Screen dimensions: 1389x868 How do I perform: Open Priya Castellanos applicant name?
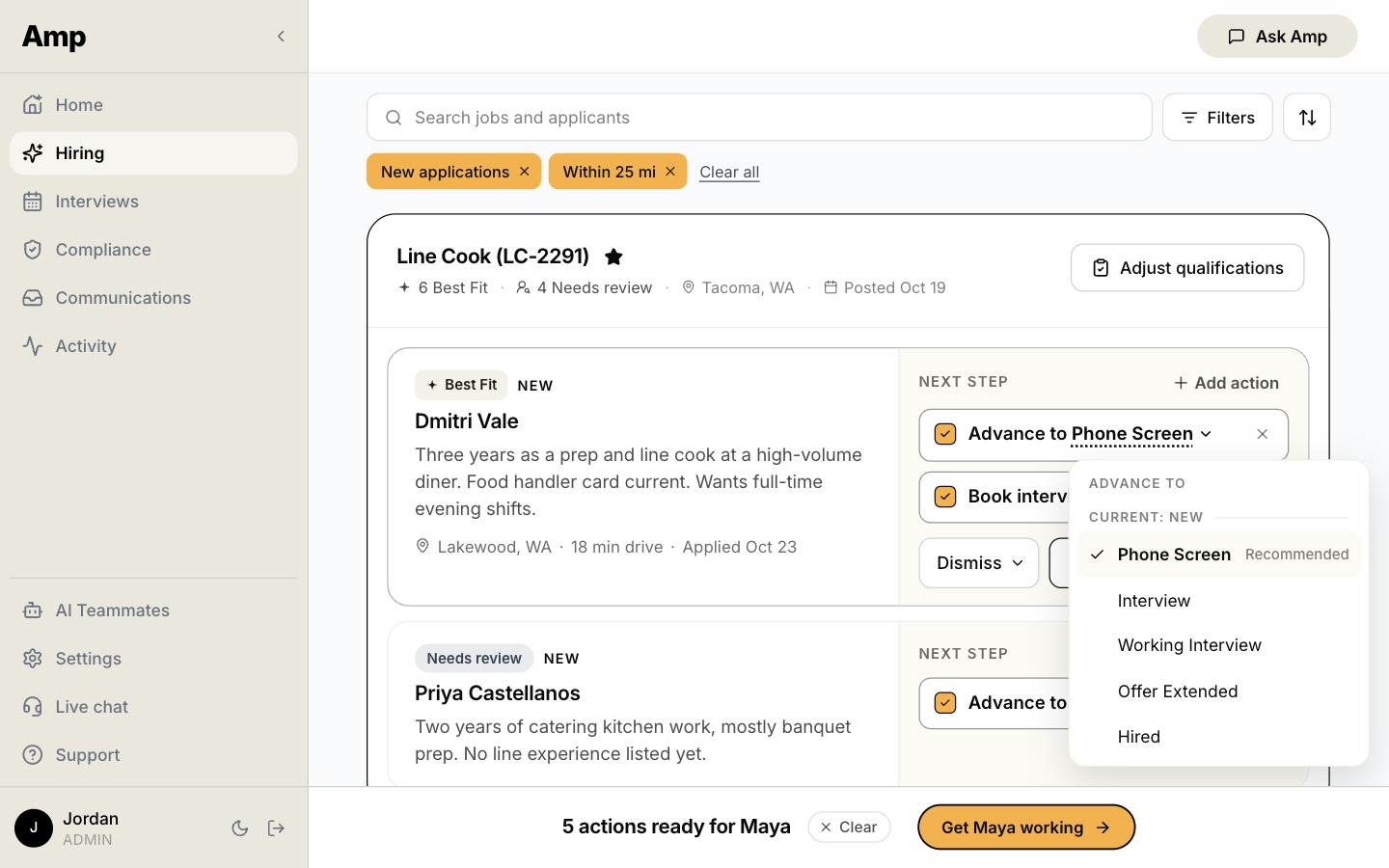click(498, 693)
